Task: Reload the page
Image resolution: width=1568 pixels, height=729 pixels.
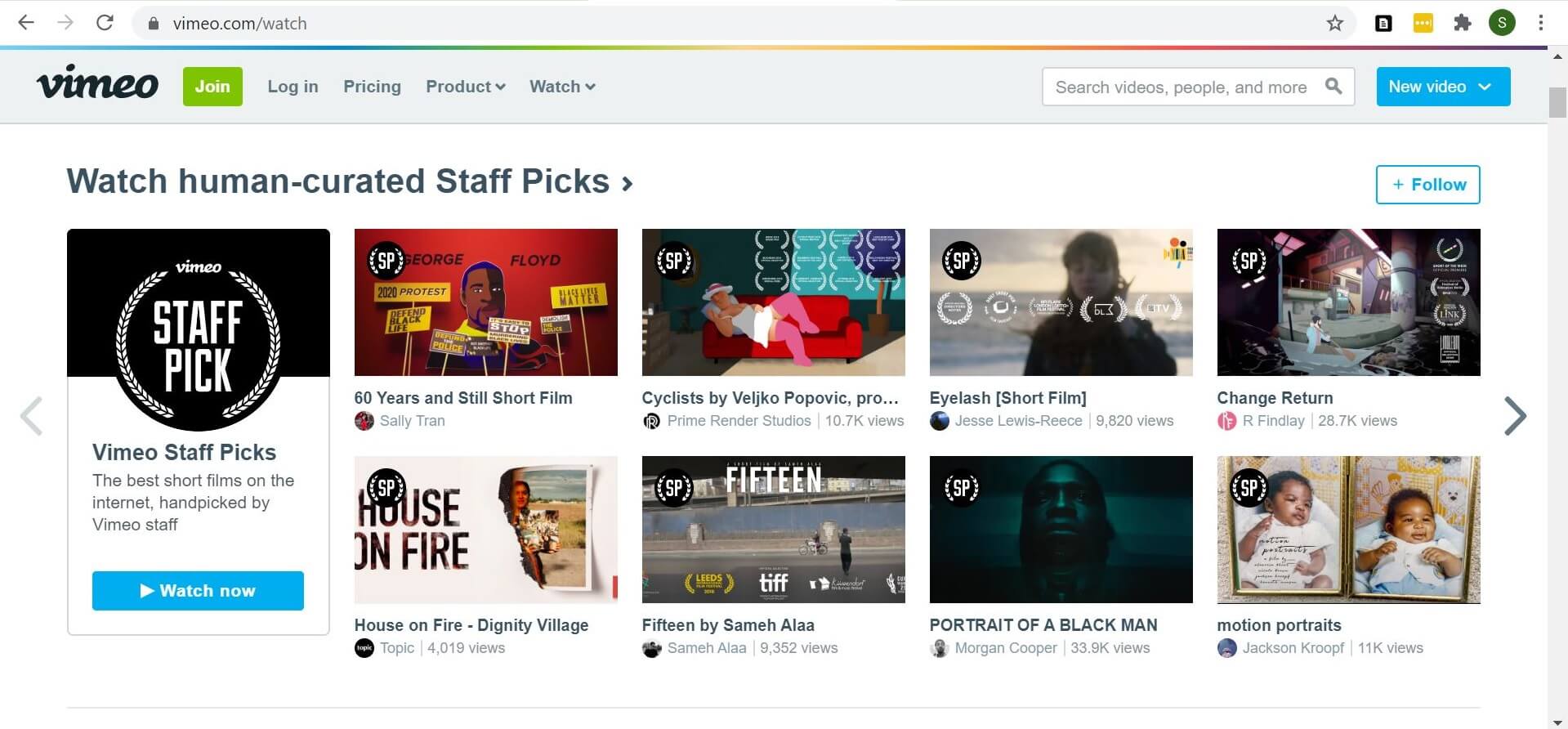Action: [105, 23]
